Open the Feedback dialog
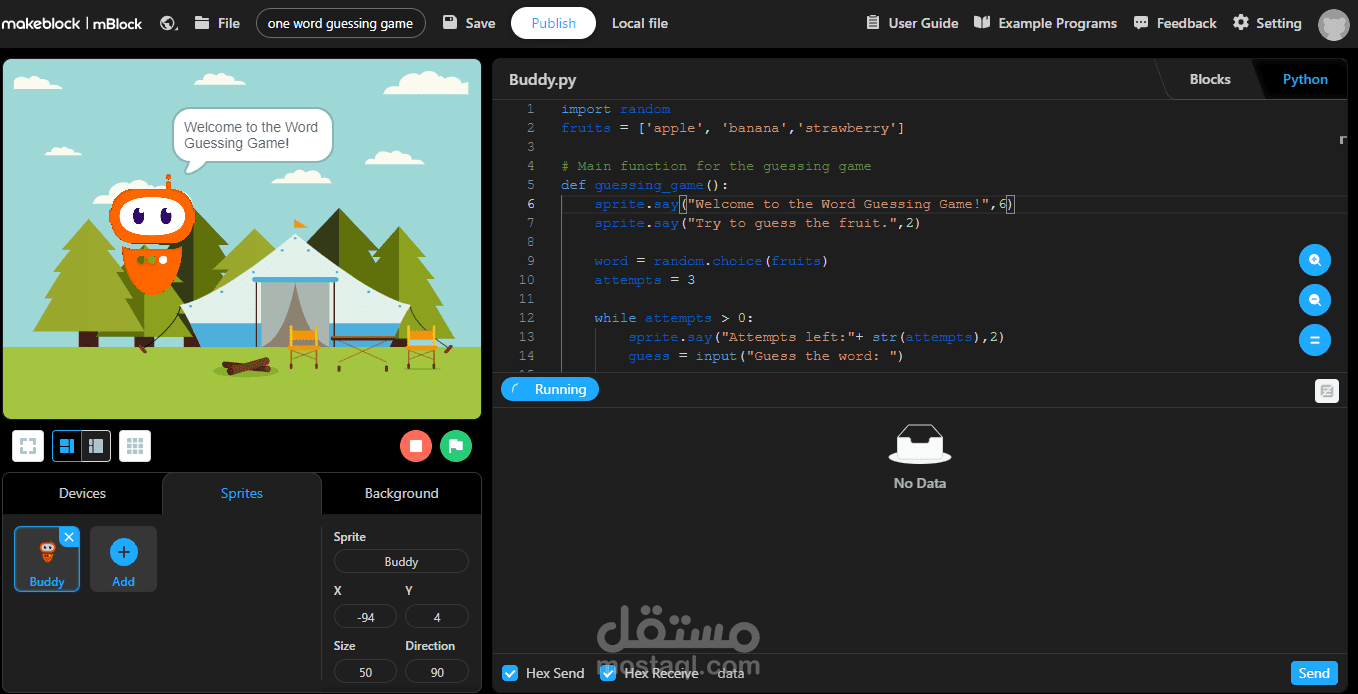Screen dimensions: 1358x694 tap(1175, 23)
